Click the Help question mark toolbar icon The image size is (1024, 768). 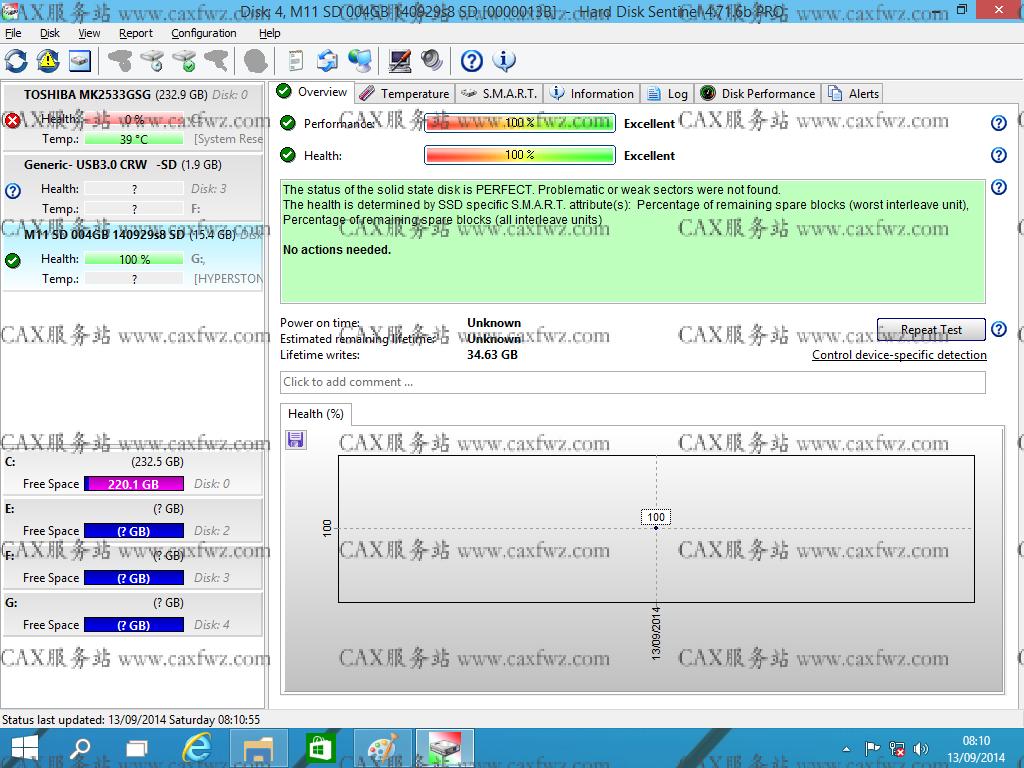click(471, 61)
